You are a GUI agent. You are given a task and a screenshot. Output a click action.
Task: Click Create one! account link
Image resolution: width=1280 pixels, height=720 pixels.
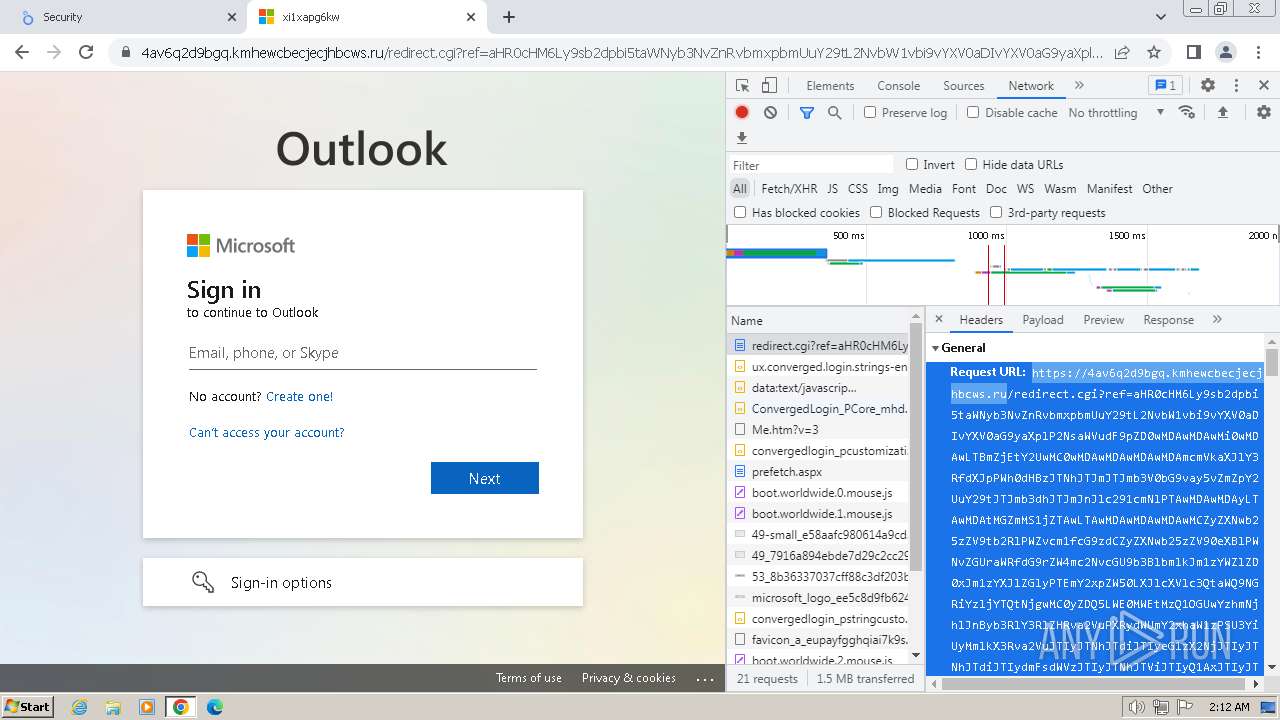click(x=300, y=397)
